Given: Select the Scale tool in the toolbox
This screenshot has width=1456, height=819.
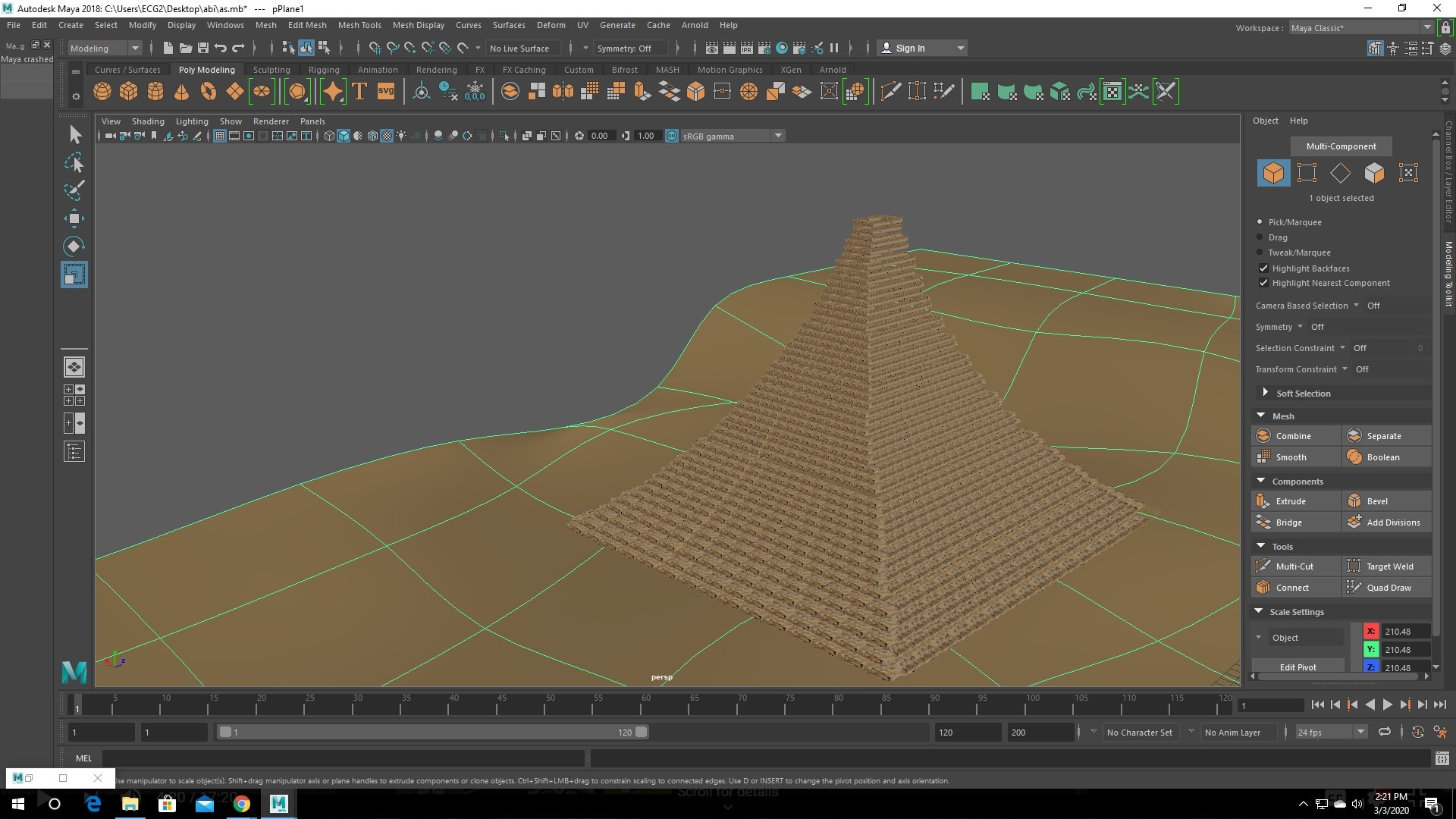Looking at the screenshot, I should 74,274.
